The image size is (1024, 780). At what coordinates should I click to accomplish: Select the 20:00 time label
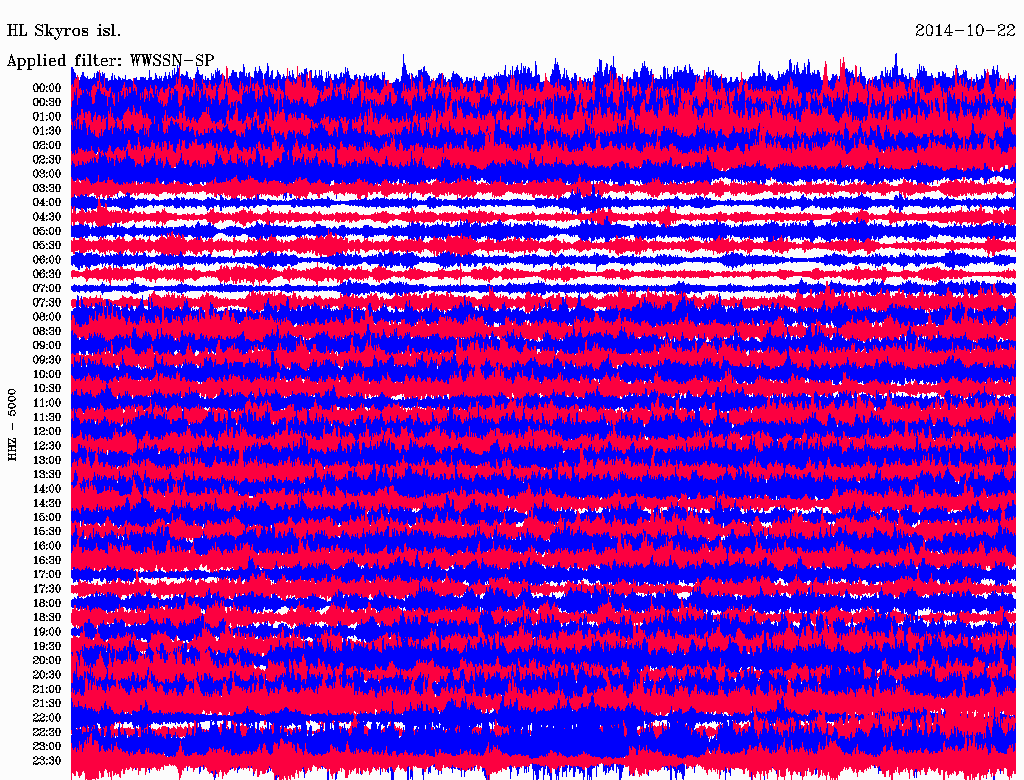click(x=46, y=660)
